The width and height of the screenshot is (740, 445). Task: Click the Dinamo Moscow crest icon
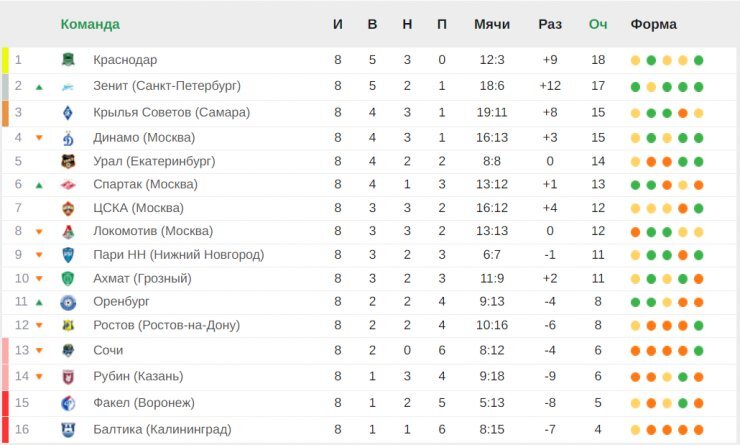pos(68,138)
